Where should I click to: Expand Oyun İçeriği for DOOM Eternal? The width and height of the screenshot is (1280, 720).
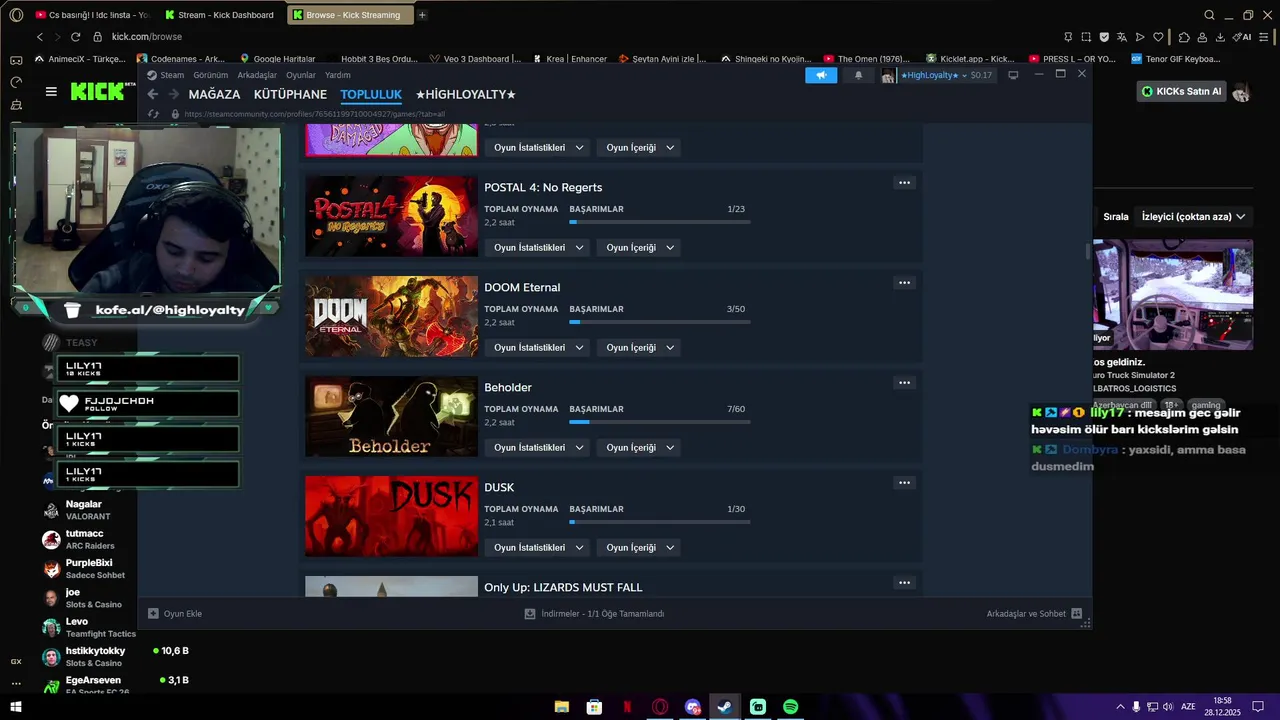640,347
